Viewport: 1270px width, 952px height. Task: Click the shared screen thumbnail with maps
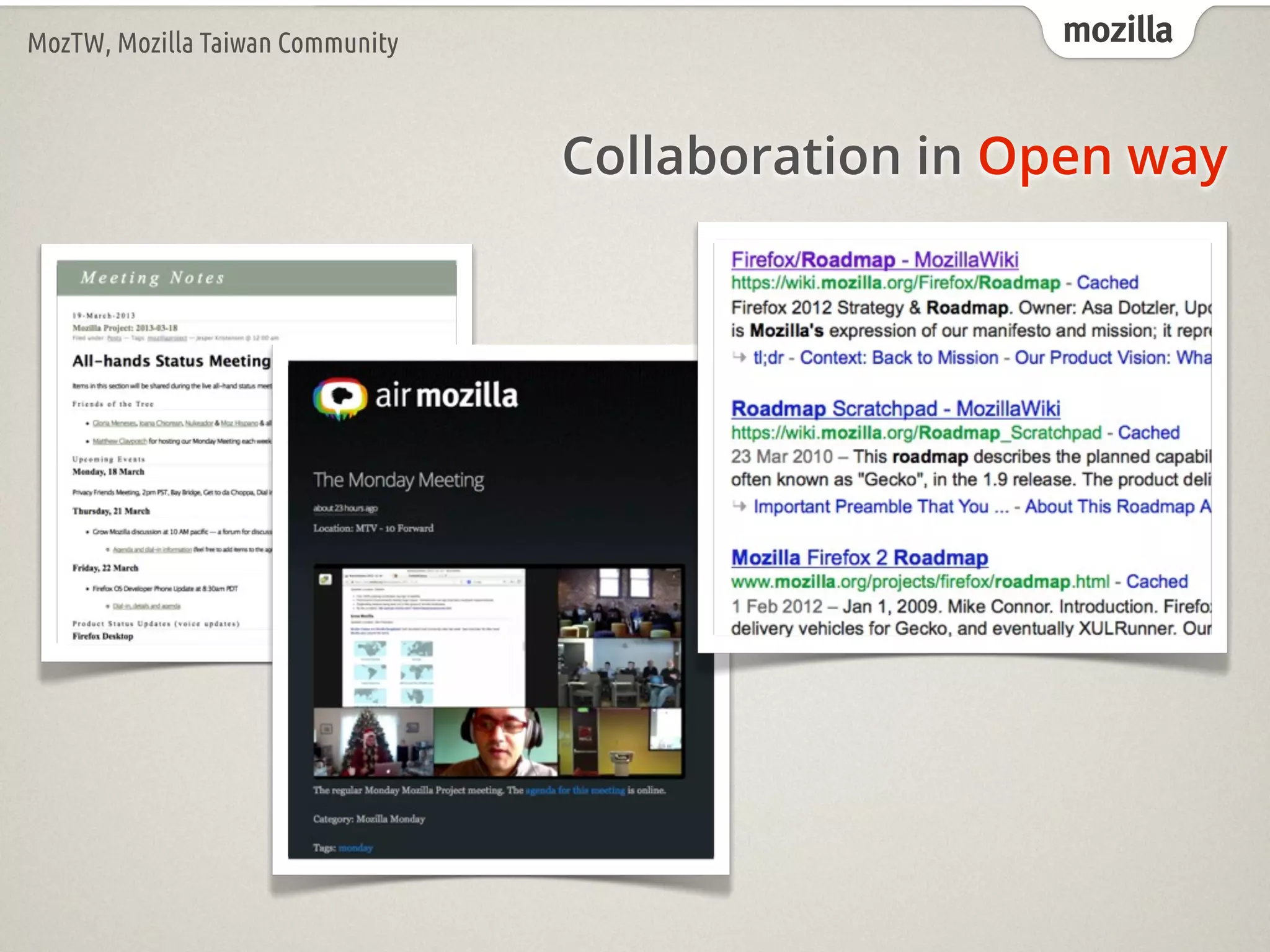pos(434,637)
